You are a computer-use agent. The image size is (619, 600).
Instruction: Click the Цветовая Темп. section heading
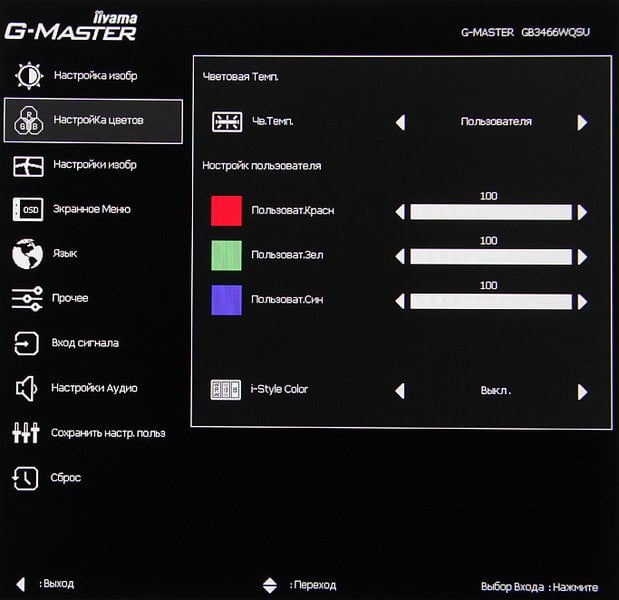click(x=240, y=77)
